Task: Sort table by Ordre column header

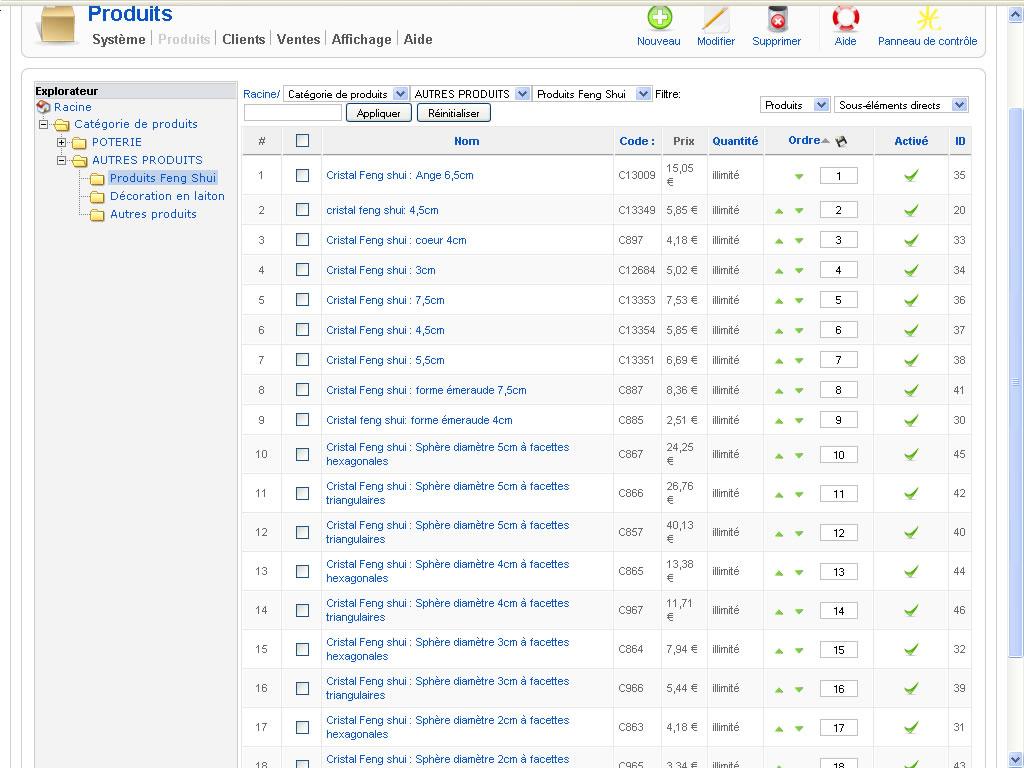Action: (x=804, y=140)
